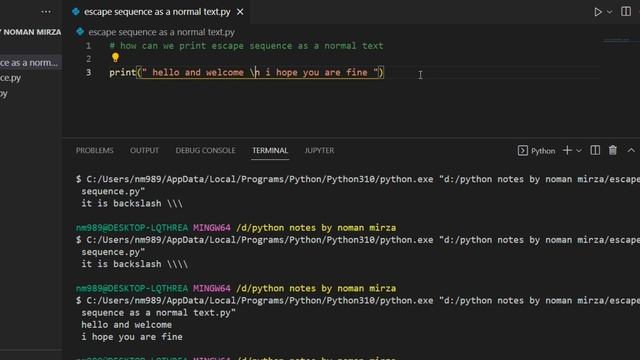This screenshot has height=360, width=640.
Task: Split the editor to the right
Action: [626, 11]
